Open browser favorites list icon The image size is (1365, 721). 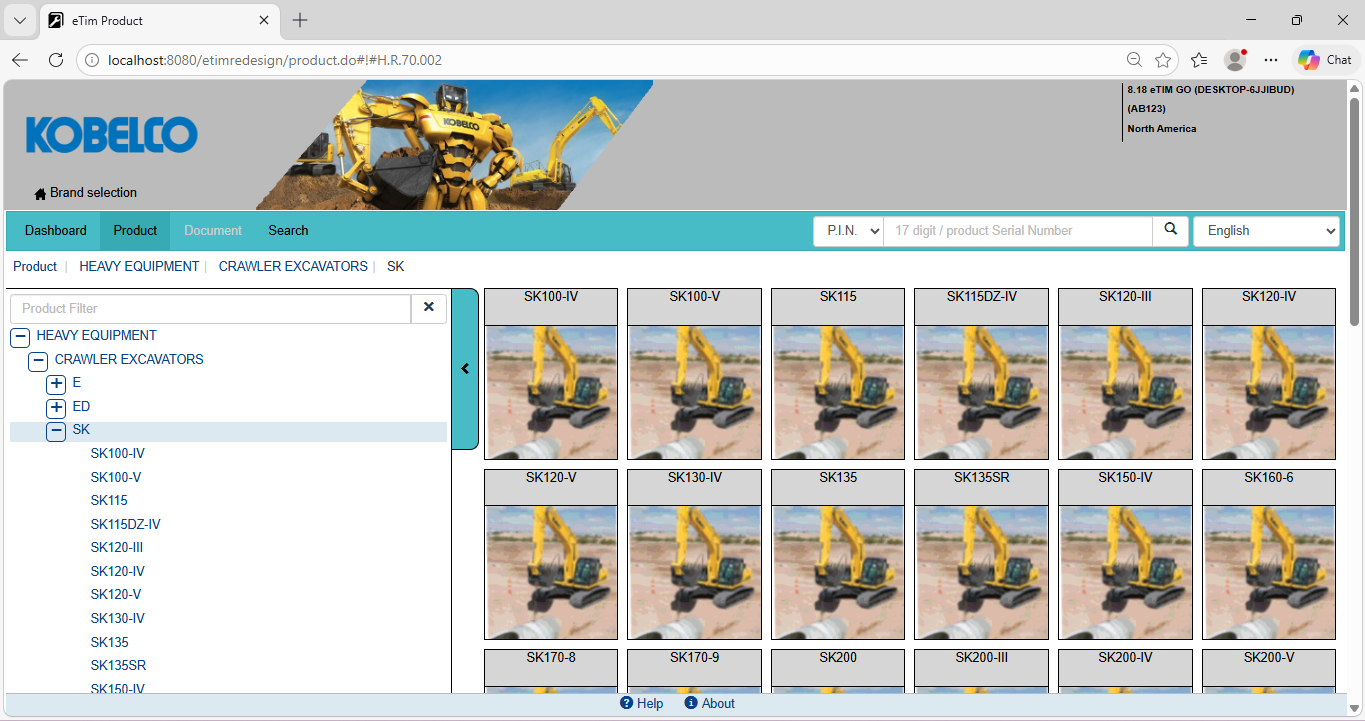1200,60
